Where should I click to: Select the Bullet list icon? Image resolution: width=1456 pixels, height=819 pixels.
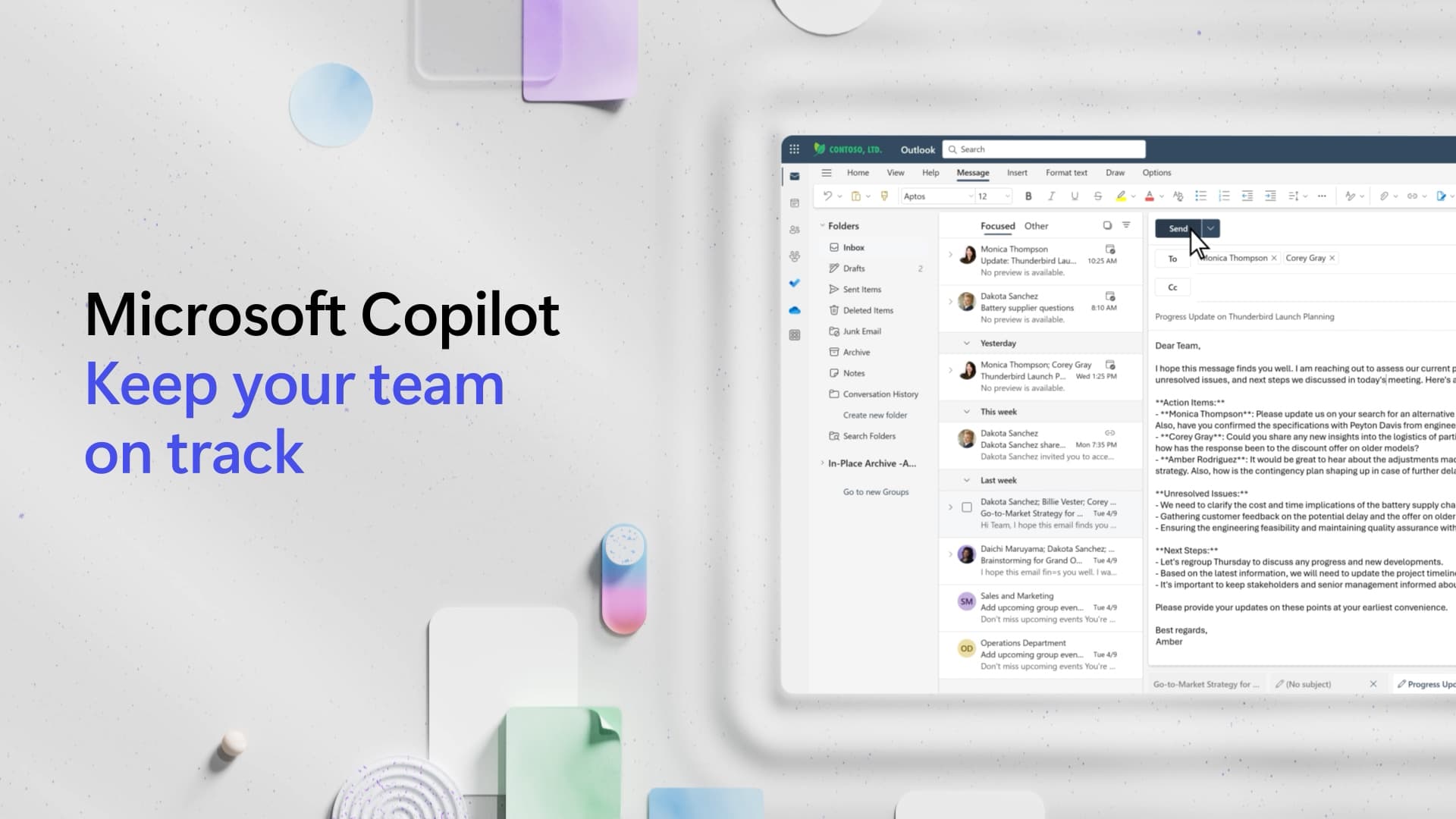click(x=1201, y=196)
